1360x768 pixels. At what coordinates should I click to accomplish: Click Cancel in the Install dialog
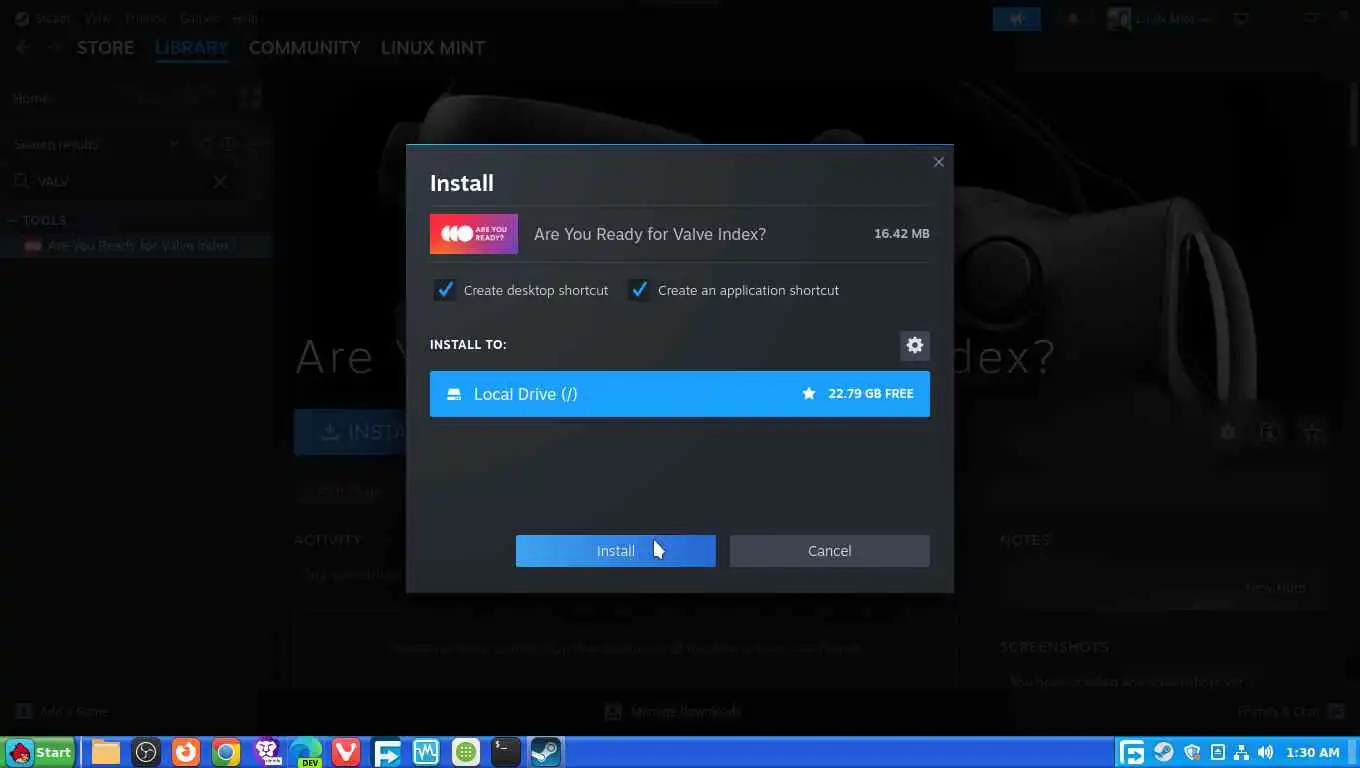point(830,551)
